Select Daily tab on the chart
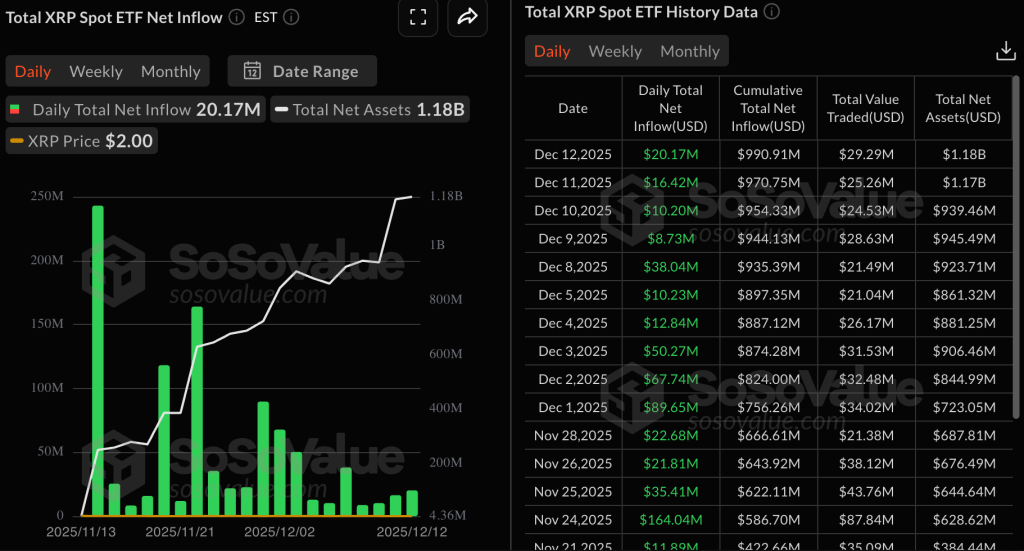The width and height of the screenshot is (1024, 551). pyautogui.click(x=33, y=71)
